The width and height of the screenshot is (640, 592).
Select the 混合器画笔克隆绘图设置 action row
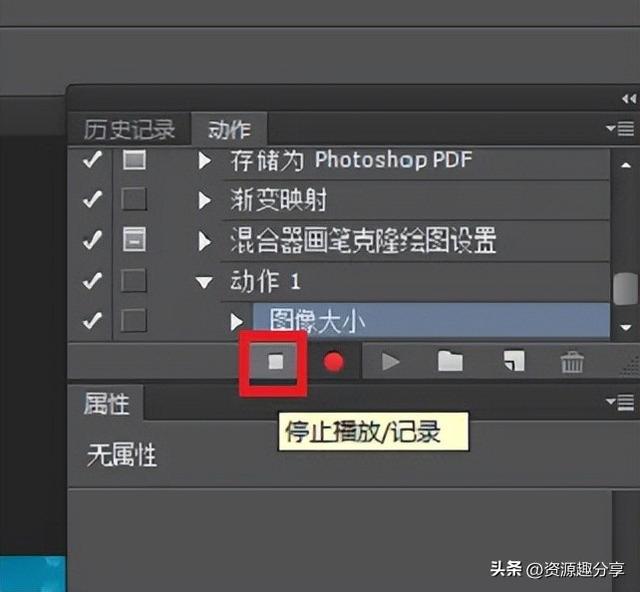pos(416,241)
